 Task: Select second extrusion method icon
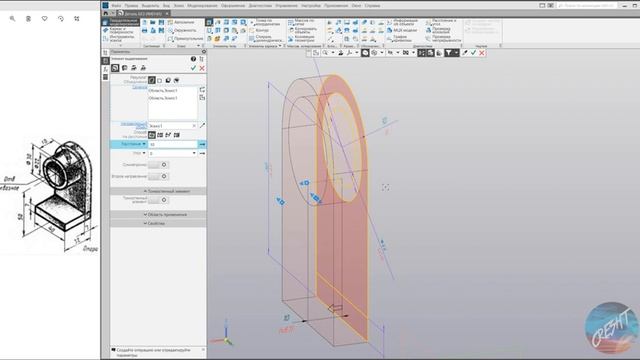[160, 135]
